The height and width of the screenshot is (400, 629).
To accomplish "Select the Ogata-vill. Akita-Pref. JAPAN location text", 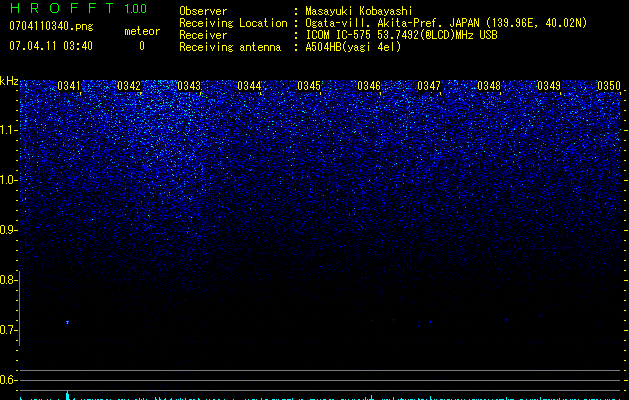I will pos(446,23).
